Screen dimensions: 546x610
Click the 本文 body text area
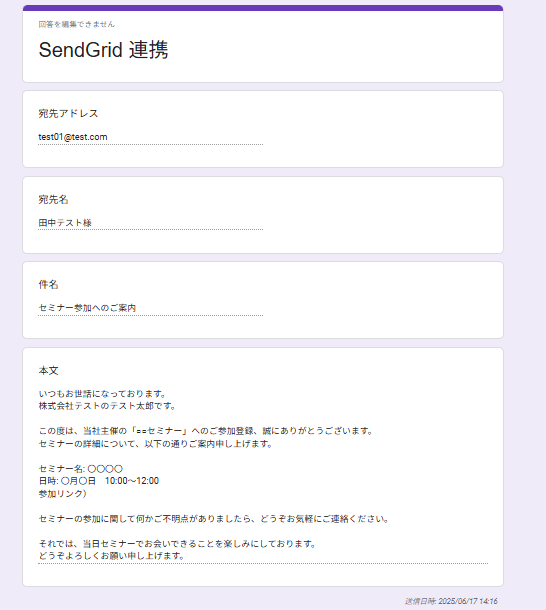point(263,475)
